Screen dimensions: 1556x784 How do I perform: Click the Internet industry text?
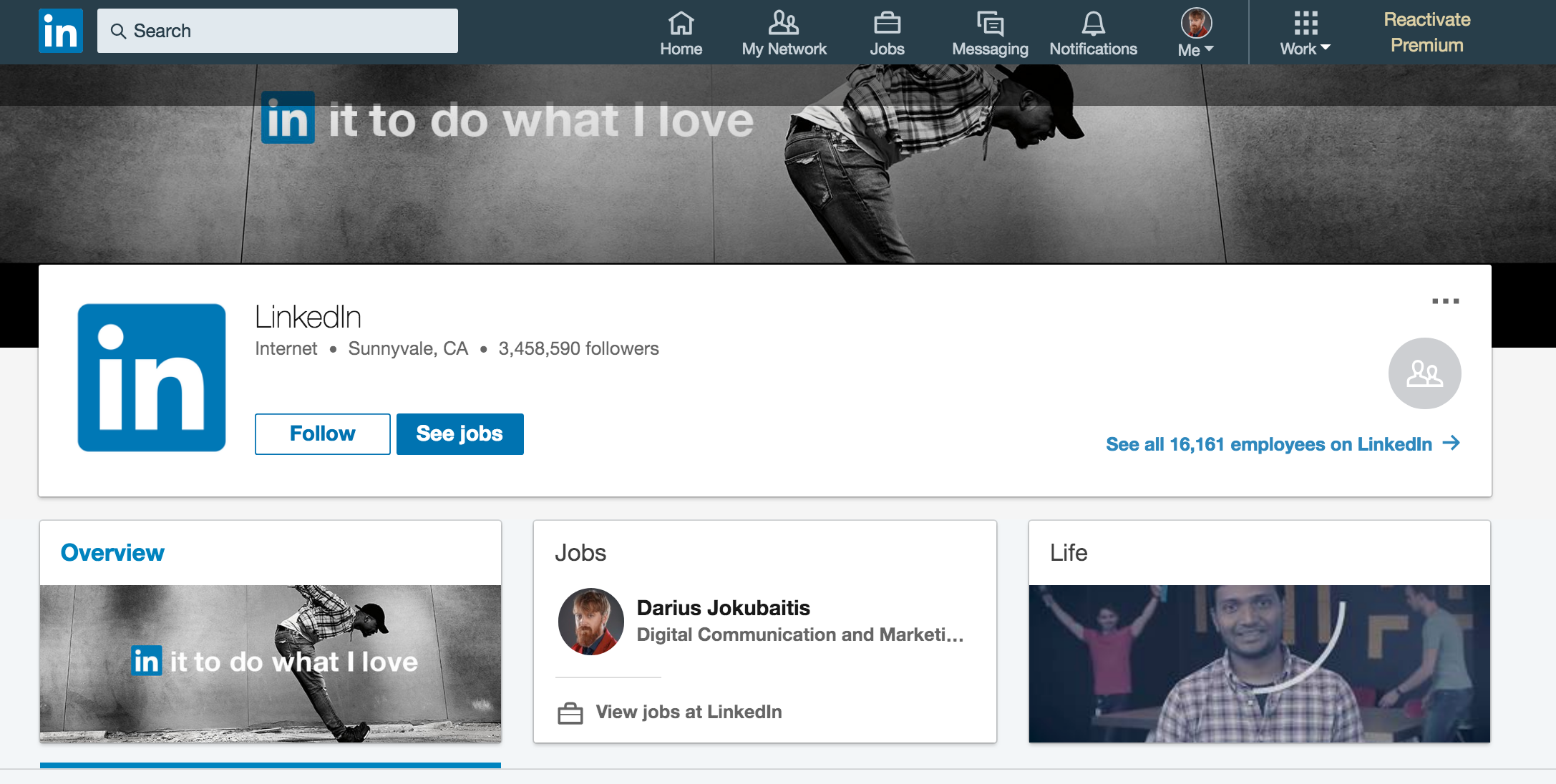coord(286,348)
